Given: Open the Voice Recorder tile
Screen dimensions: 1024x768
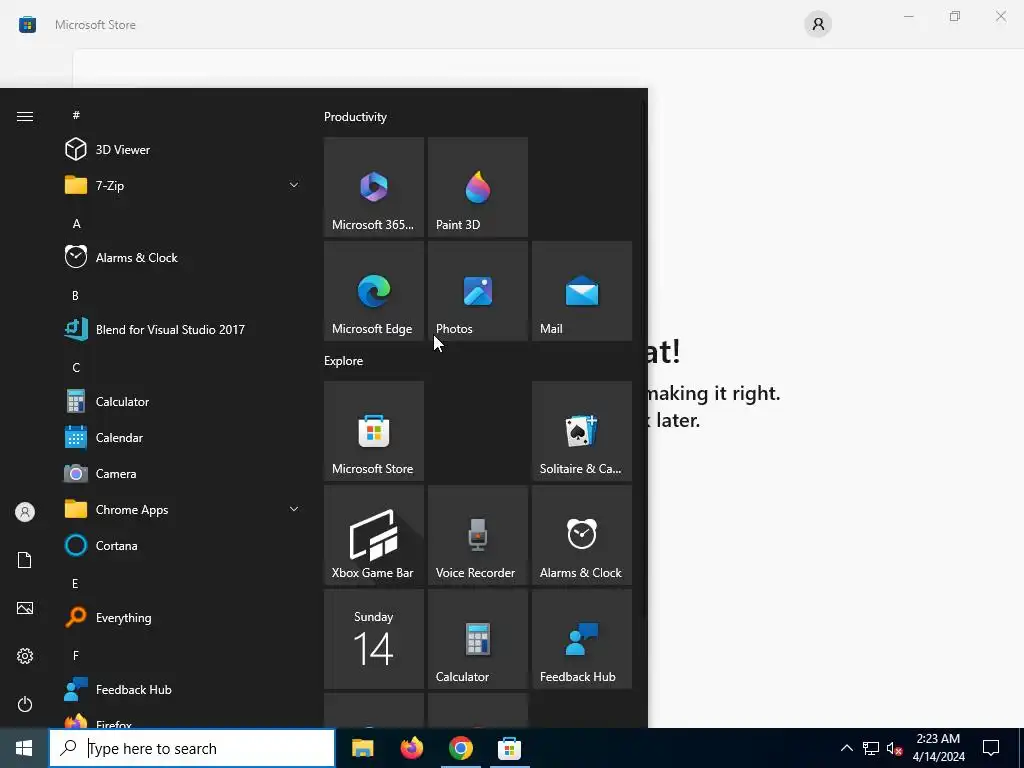Looking at the screenshot, I should (x=477, y=535).
